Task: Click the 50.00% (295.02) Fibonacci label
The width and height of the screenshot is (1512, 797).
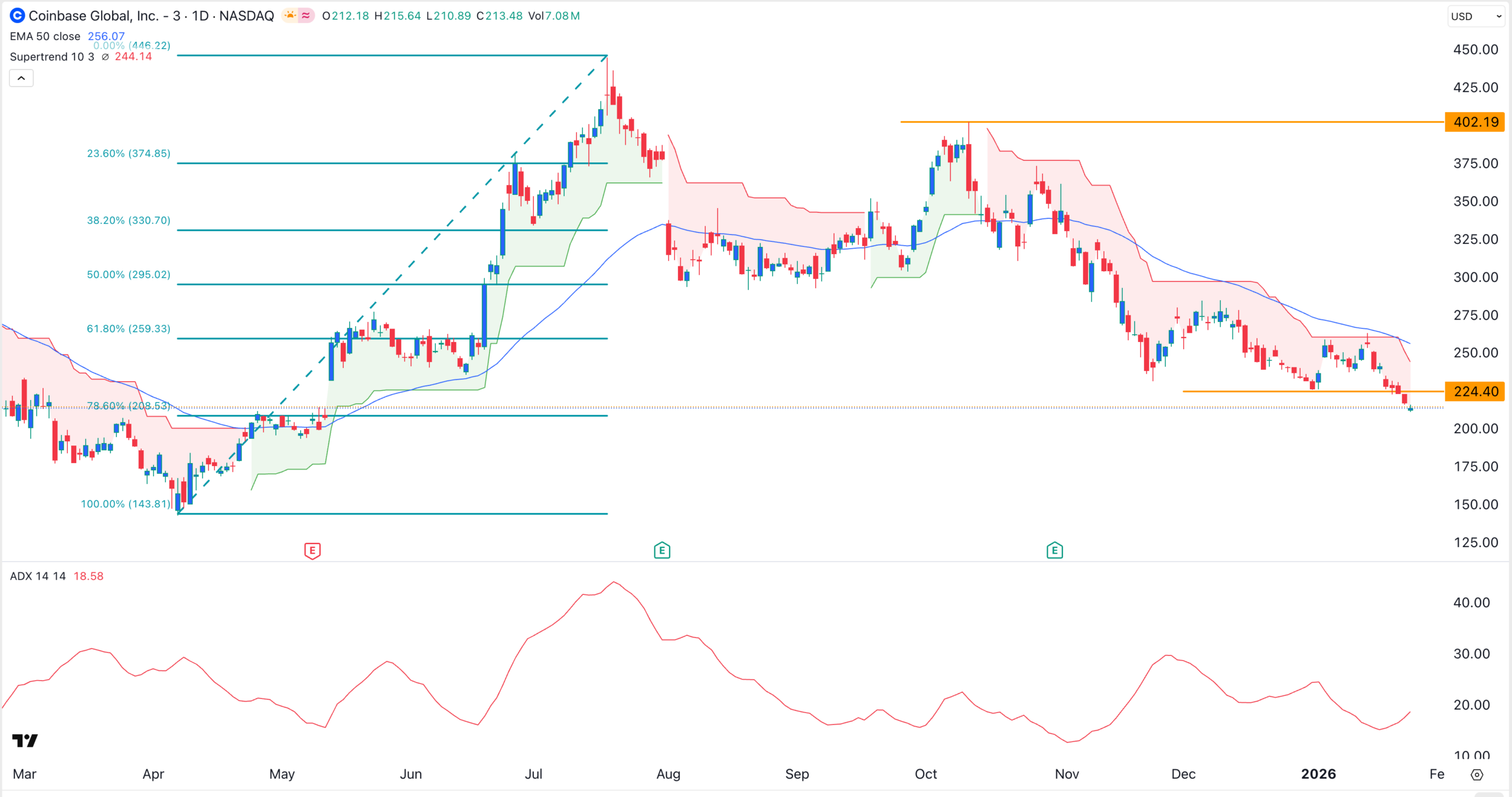Action: (x=129, y=275)
